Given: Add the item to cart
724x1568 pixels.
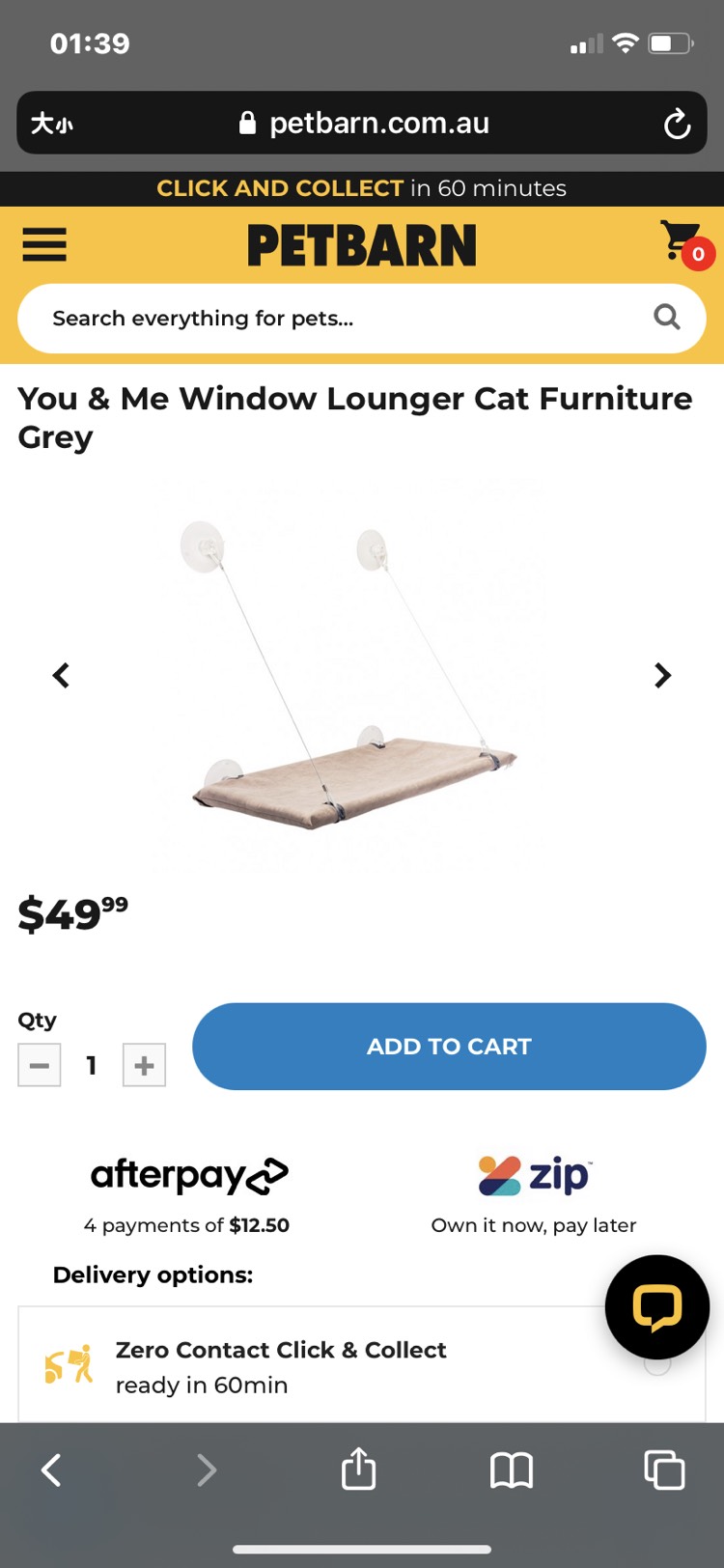Looking at the screenshot, I should pos(449,1047).
